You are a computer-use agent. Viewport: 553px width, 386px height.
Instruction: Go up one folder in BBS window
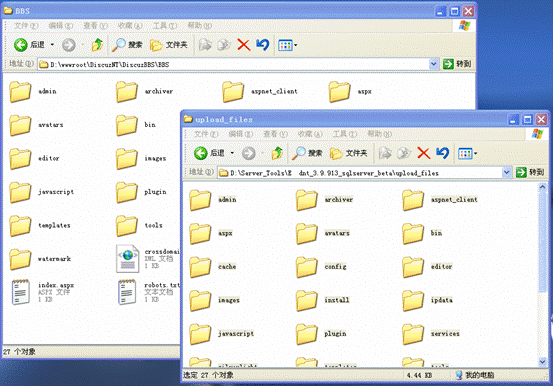tap(97, 45)
